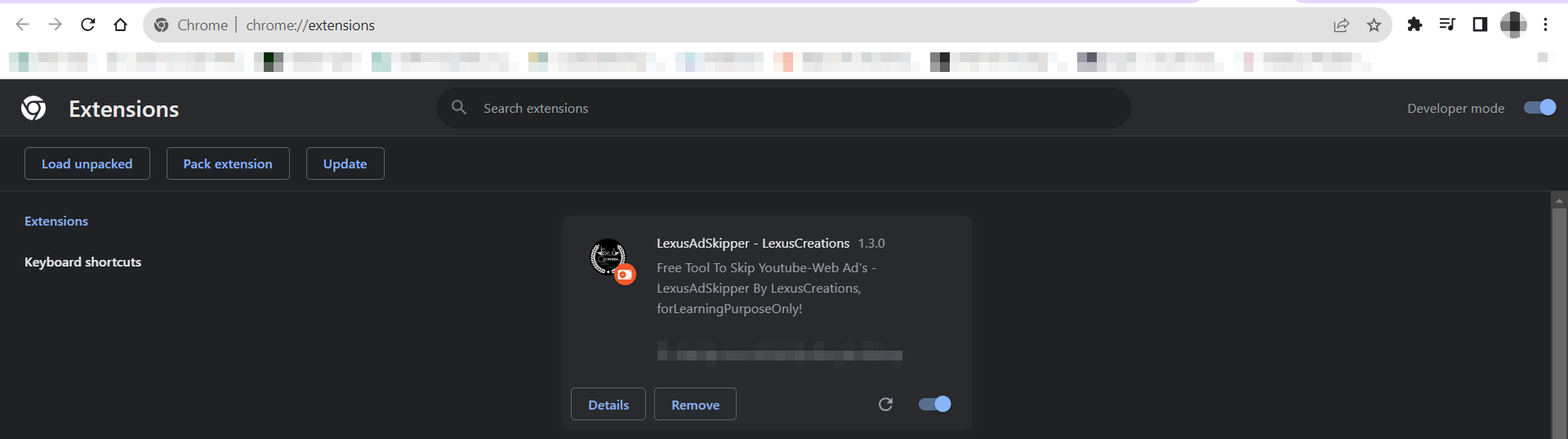Open LexusAdSkipper Details

tap(608, 404)
